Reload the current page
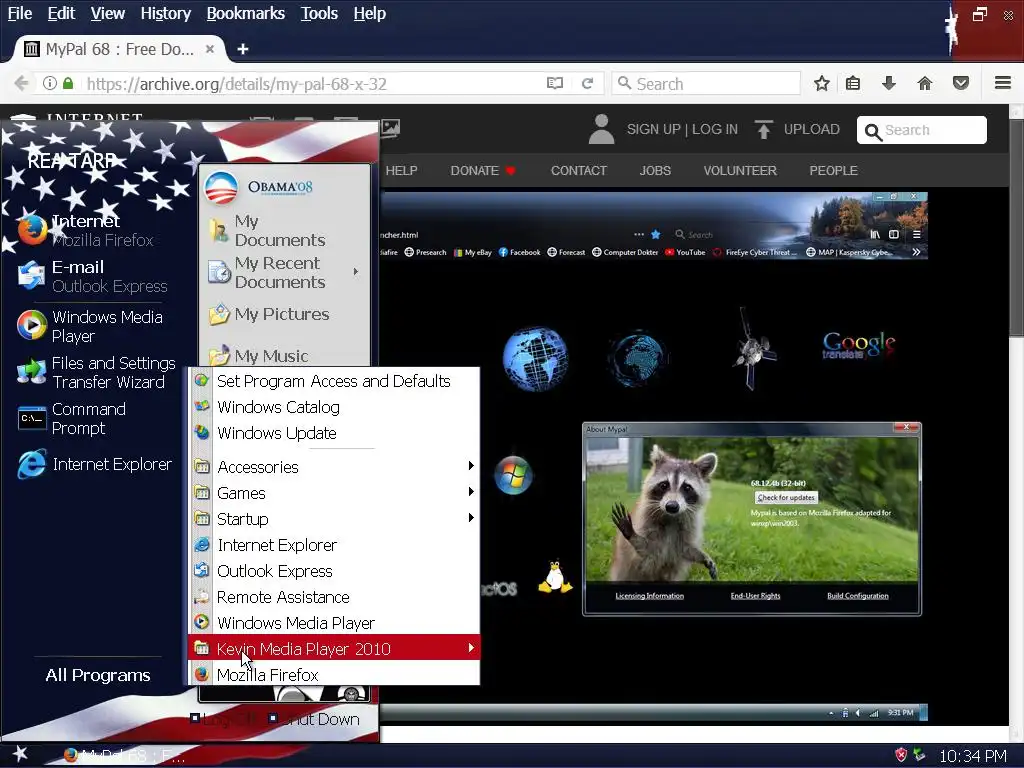The height and width of the screenshot is (768, 1024). tap(587, 84)
